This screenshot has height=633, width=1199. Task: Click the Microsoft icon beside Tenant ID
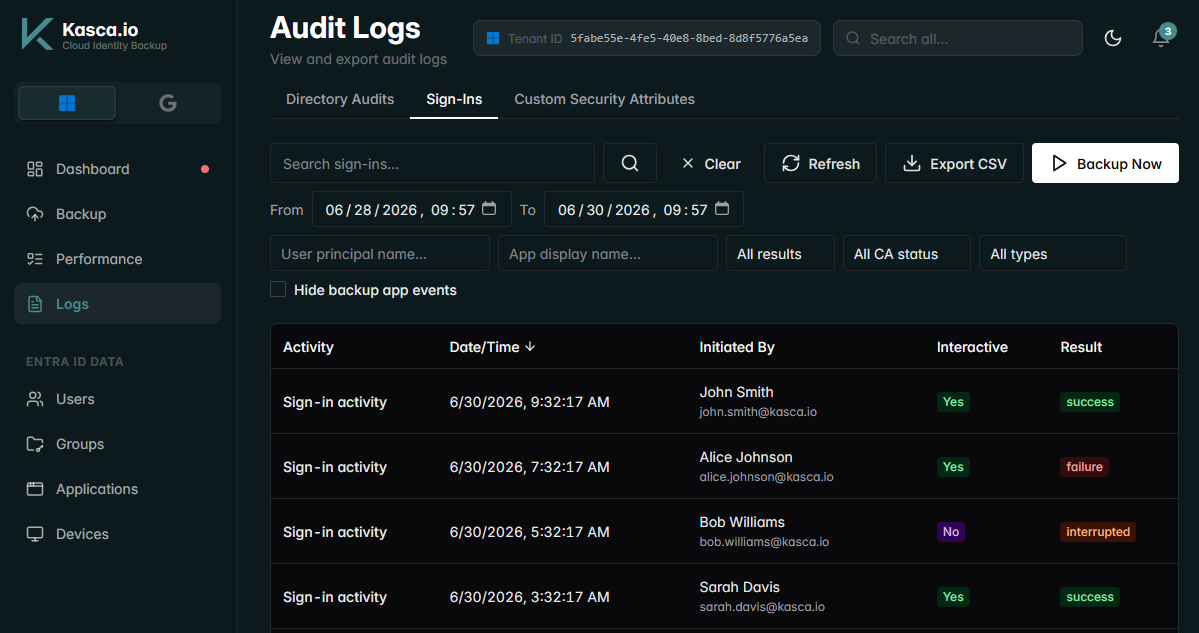[x=493, y=38]
